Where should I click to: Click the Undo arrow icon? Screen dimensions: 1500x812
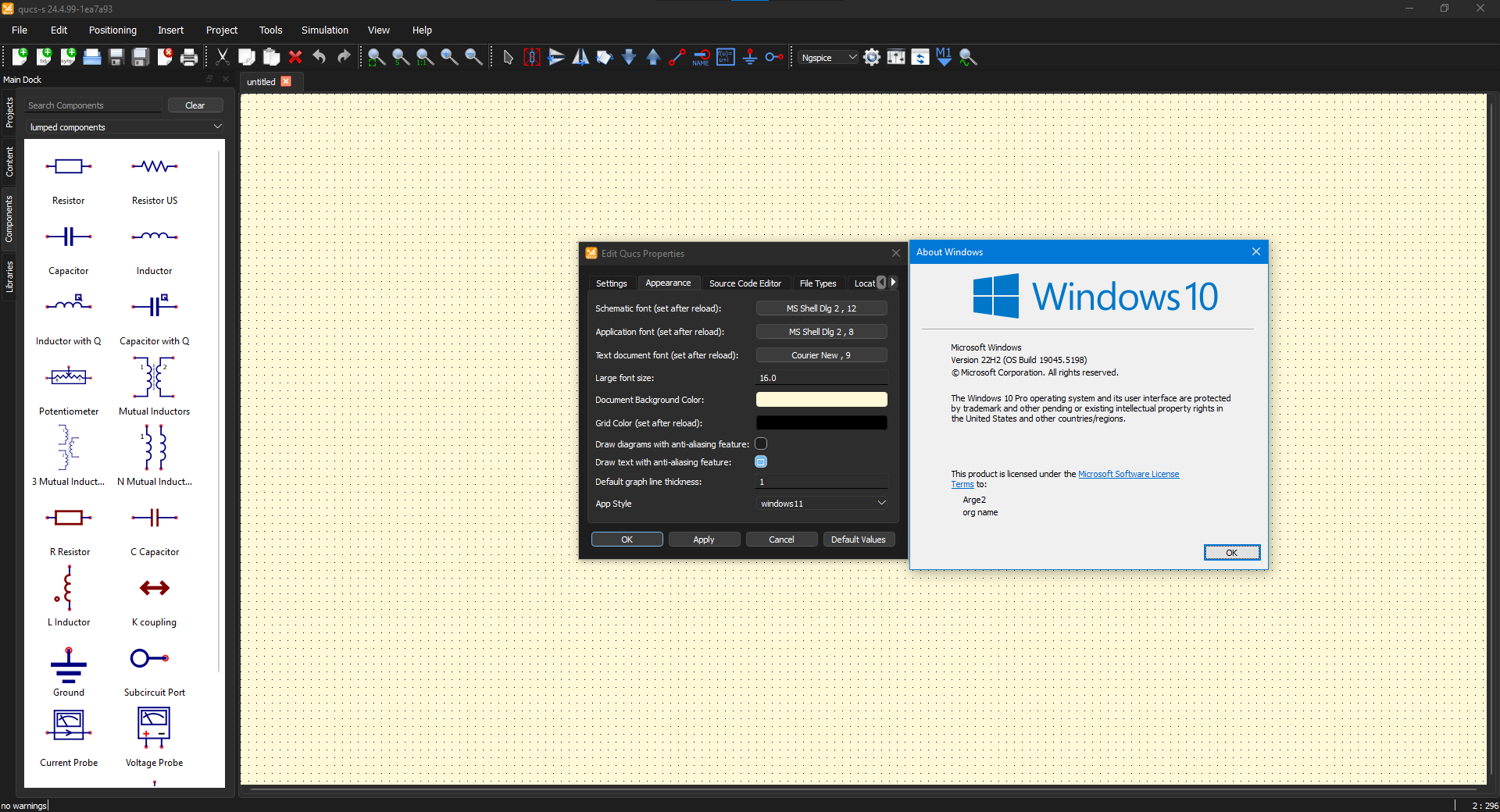(x=320, y=57)
